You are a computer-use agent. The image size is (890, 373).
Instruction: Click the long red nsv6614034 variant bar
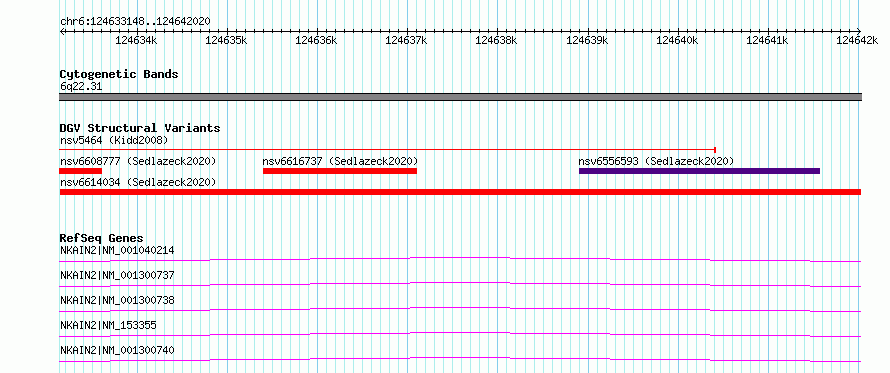460,192
